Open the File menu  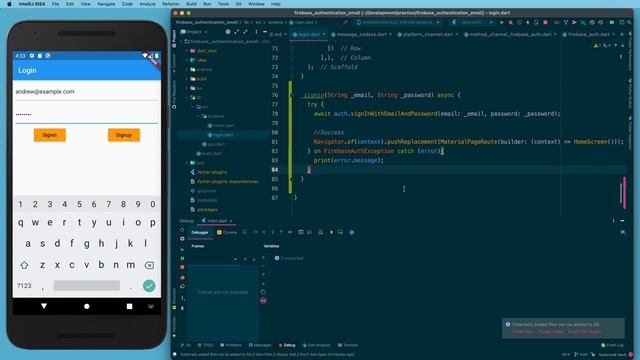click(x=55, y=4)
